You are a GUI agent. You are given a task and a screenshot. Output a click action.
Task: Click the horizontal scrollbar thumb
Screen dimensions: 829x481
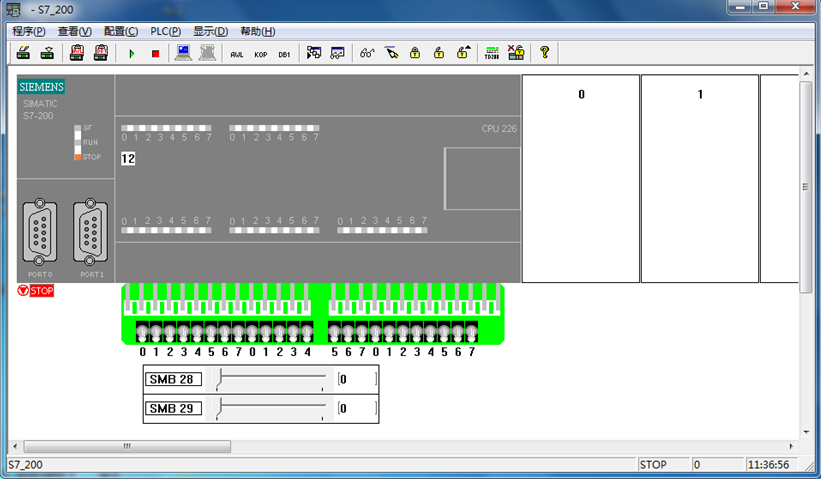(127, 446)
